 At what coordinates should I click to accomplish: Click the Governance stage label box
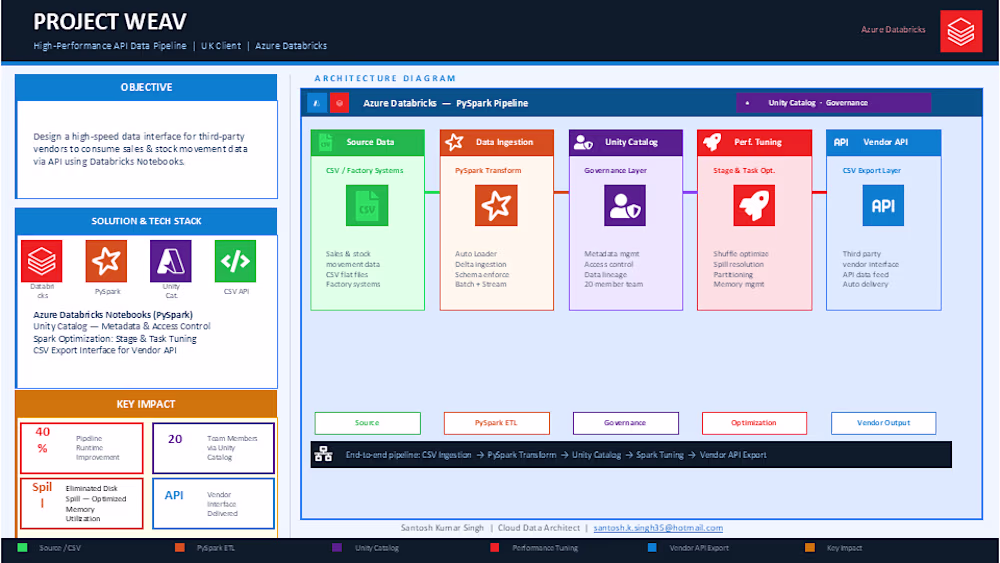tap(626, 423)
